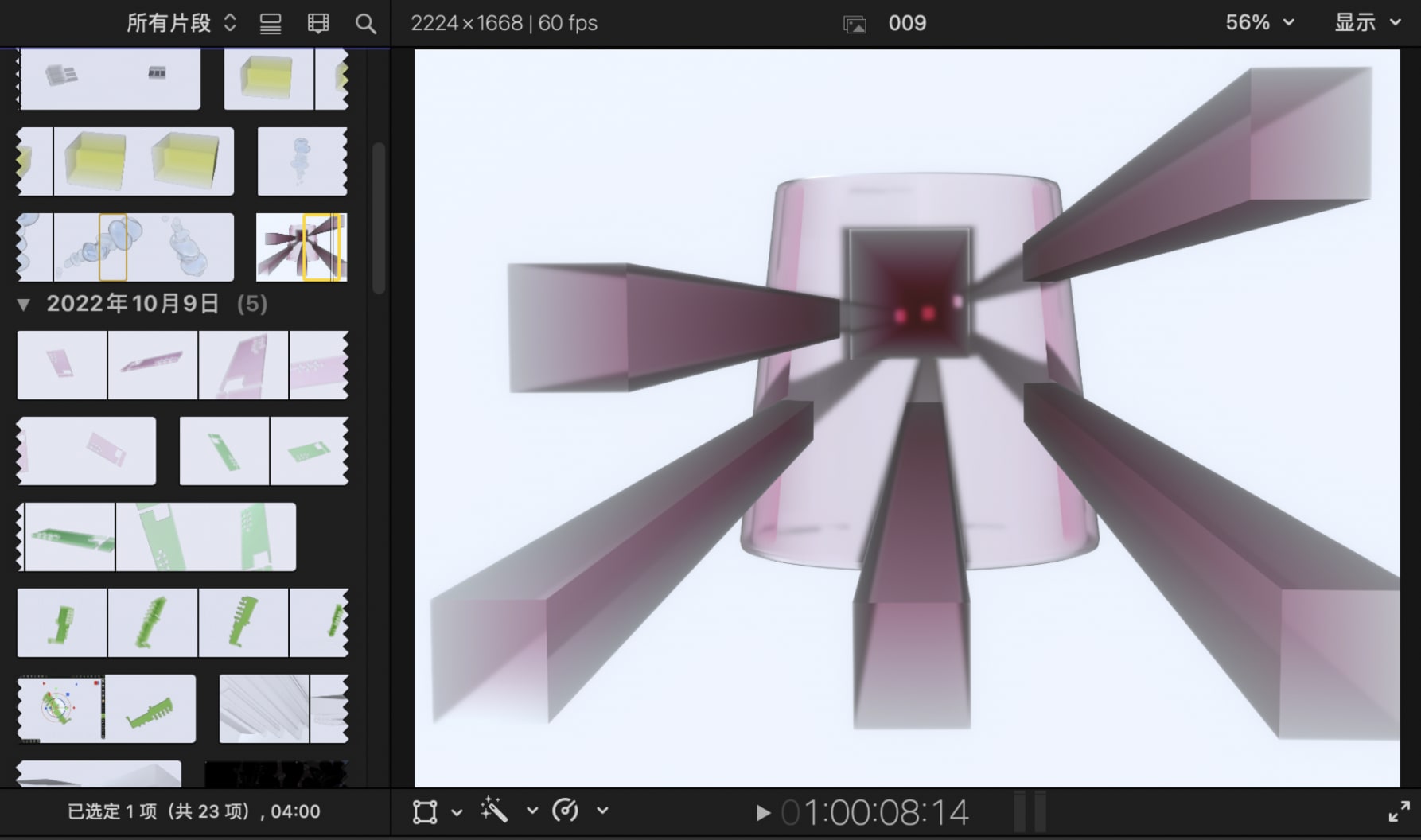The height and width of the screenshot is (840, 1421).
Task: Open the 所有片段 clip filter dropdown
Action: point(182,23)
